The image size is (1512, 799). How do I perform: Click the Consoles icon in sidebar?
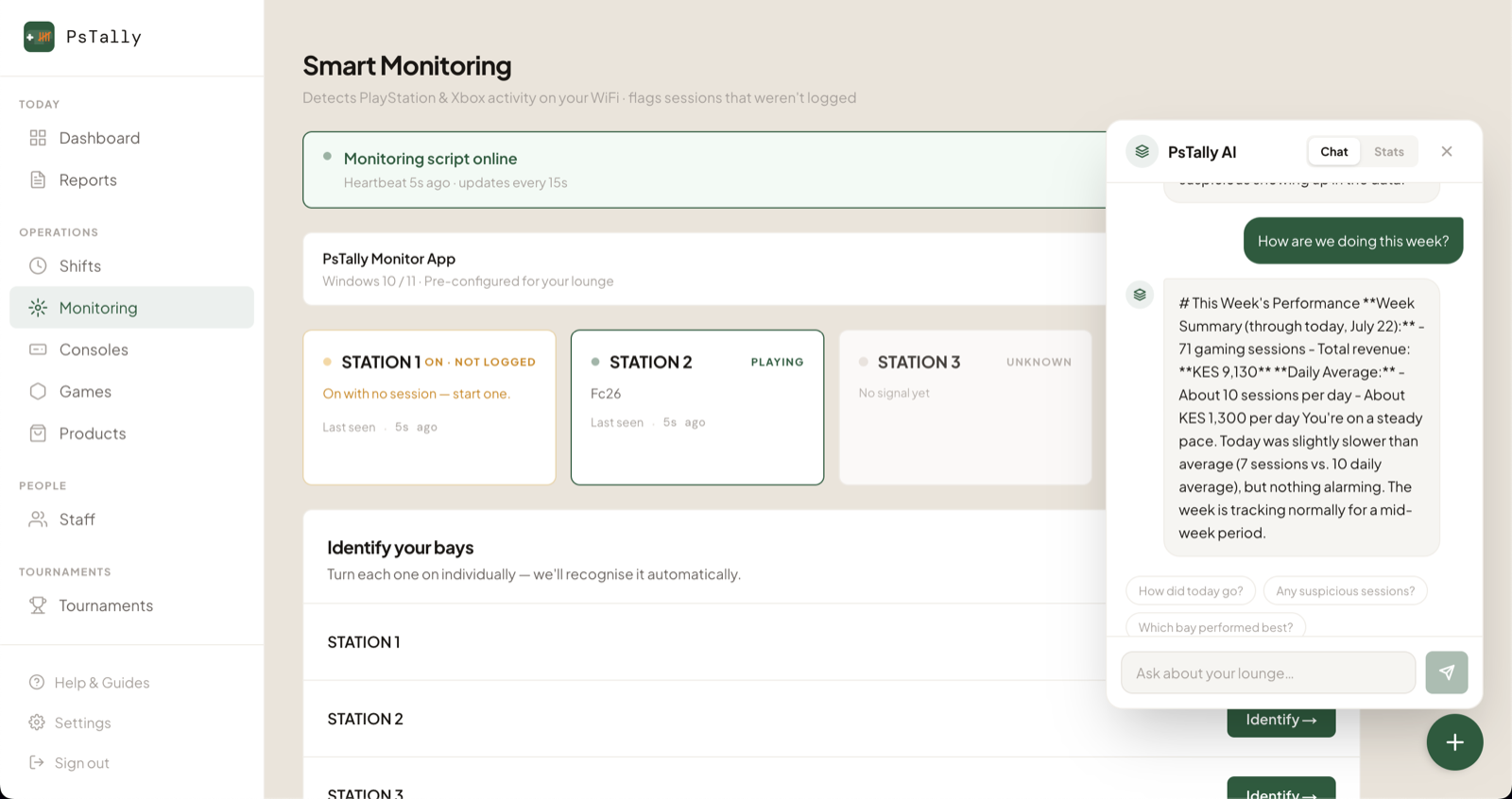point(38,349)
